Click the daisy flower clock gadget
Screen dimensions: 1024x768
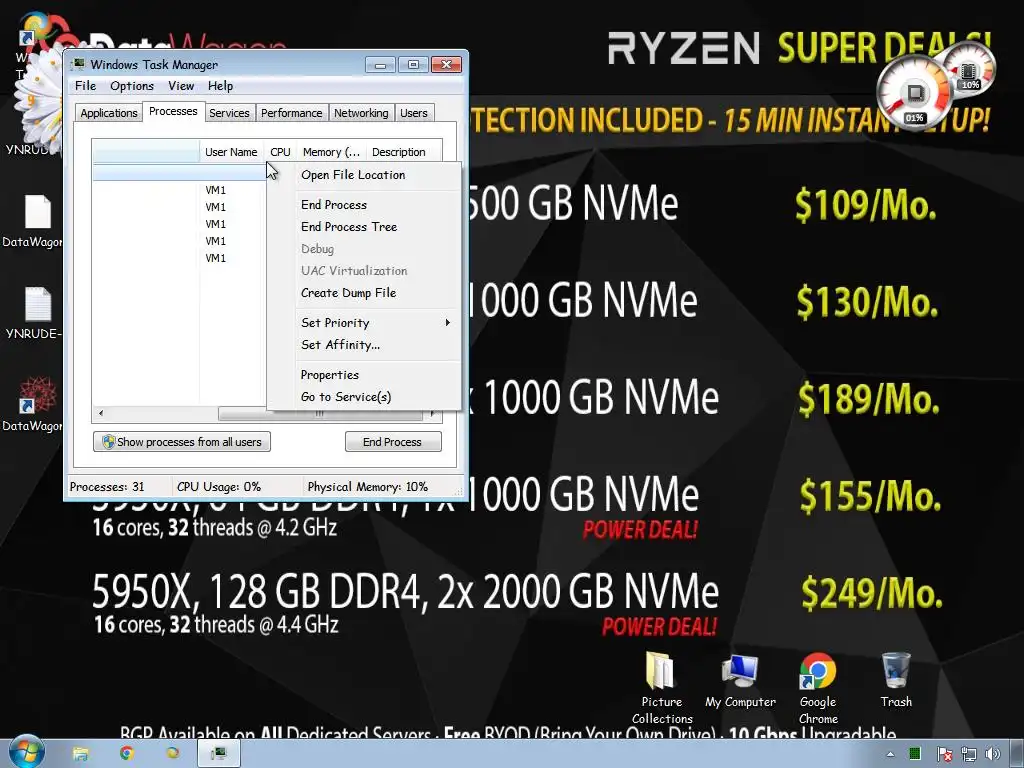pyautogui.click(x=40, y=98)
